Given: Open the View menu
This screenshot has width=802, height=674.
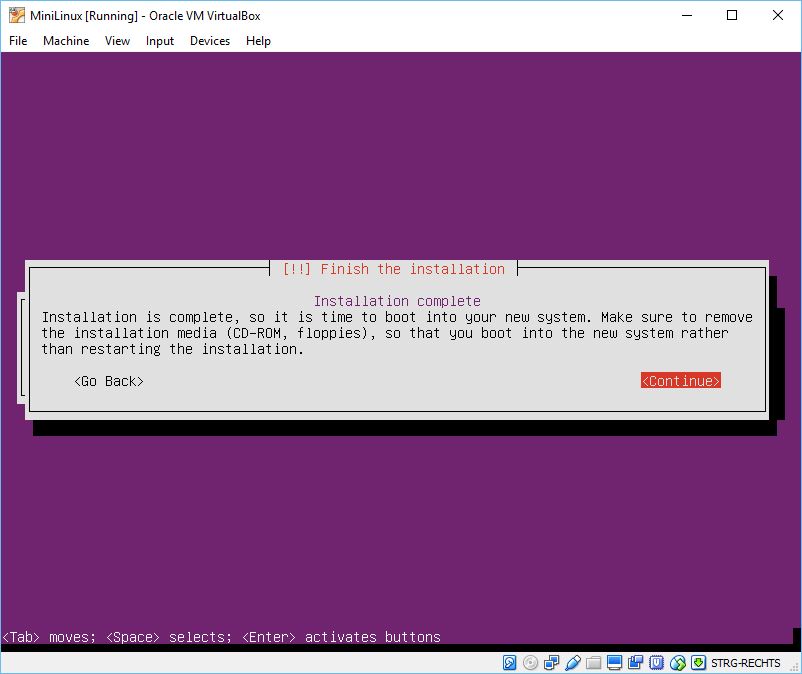Looking at the screenshot, I should [117, 41].
